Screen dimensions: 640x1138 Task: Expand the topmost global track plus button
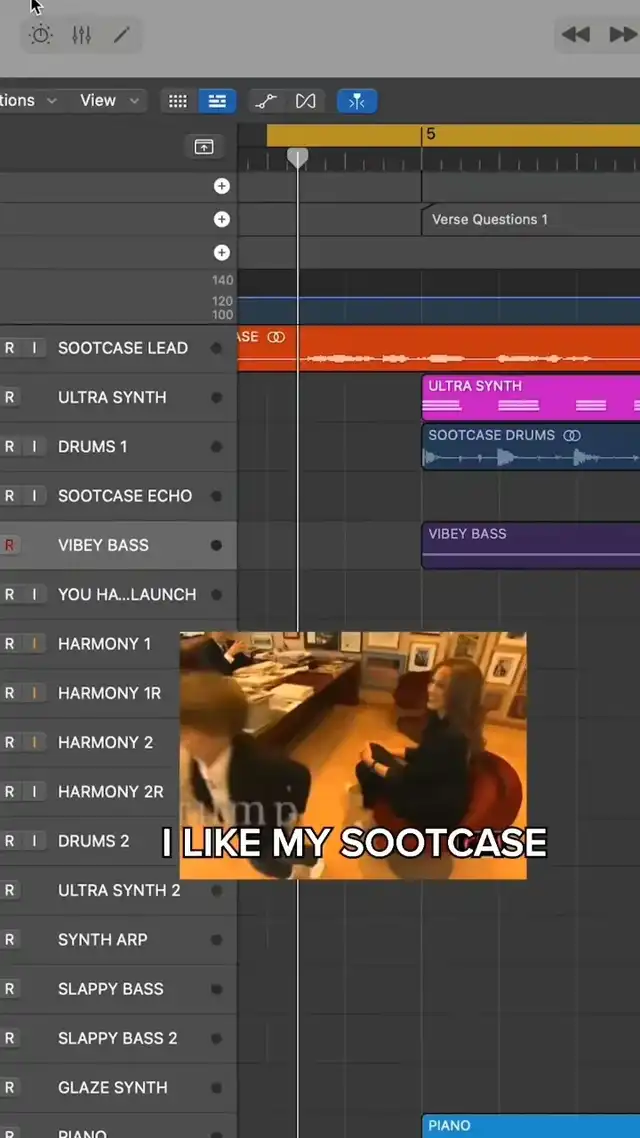coord(222,186)
